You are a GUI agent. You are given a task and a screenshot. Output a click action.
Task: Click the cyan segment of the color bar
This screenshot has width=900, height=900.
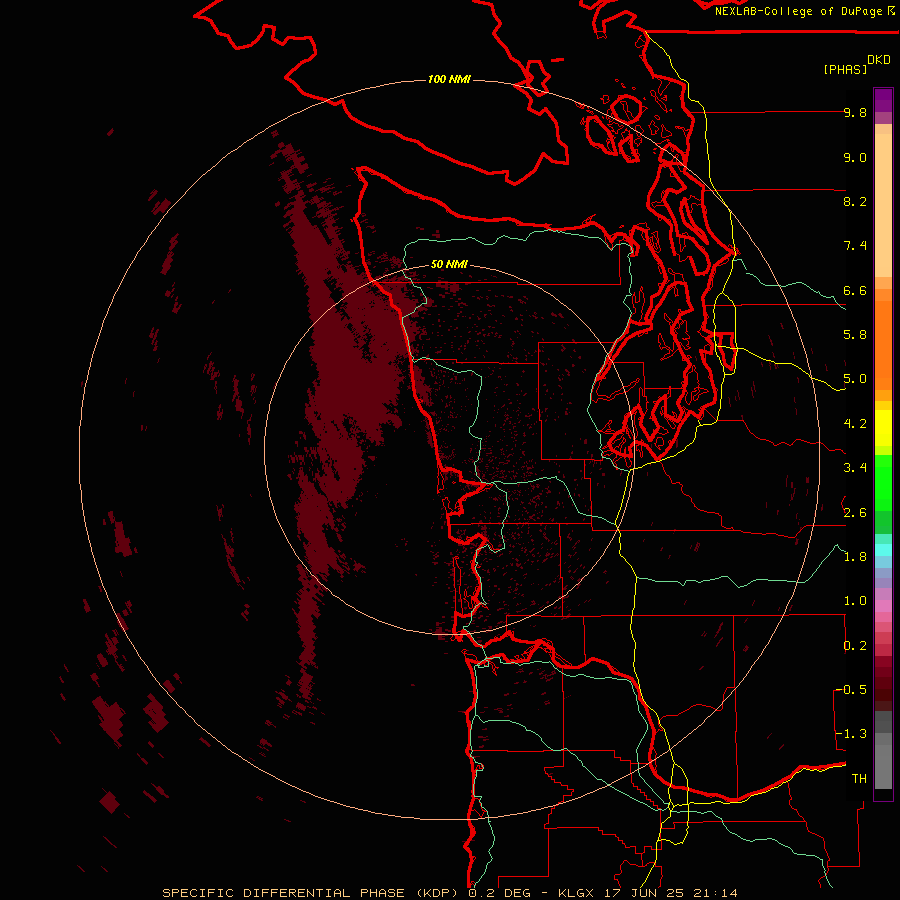tap(883, 550)
